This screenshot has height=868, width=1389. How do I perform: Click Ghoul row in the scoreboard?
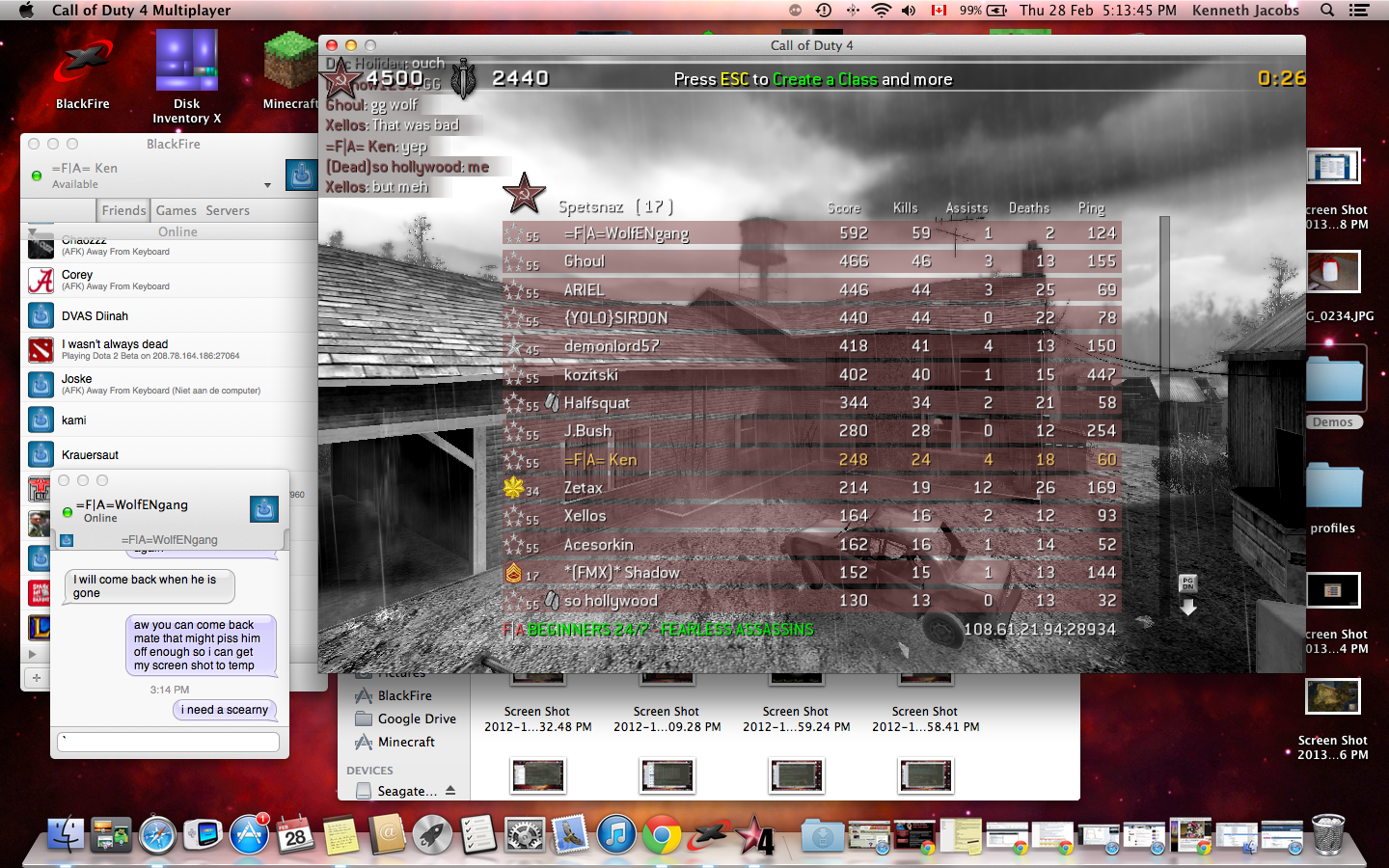pos(811,261)
